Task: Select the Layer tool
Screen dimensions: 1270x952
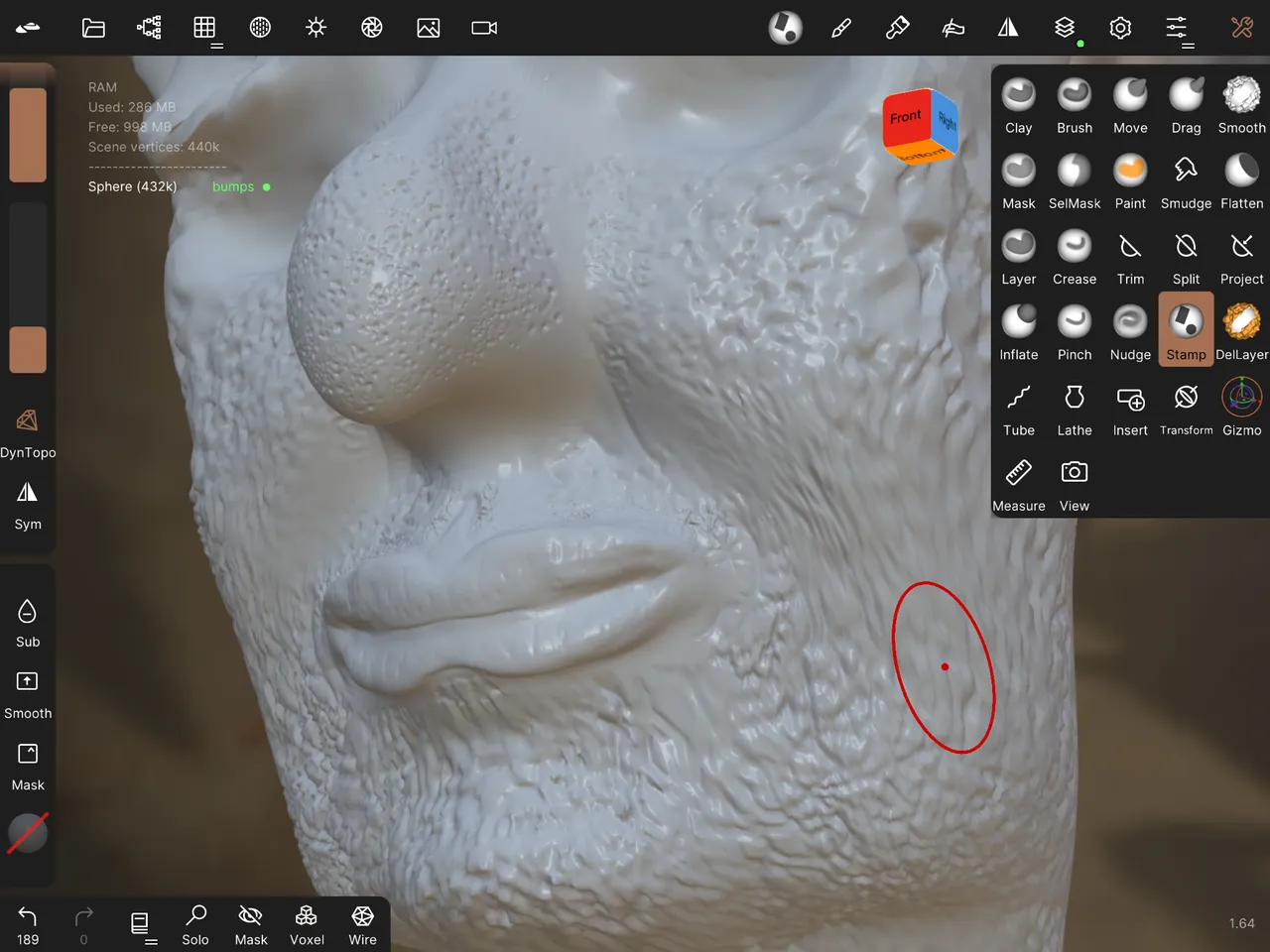Action: click(1019, 256)
